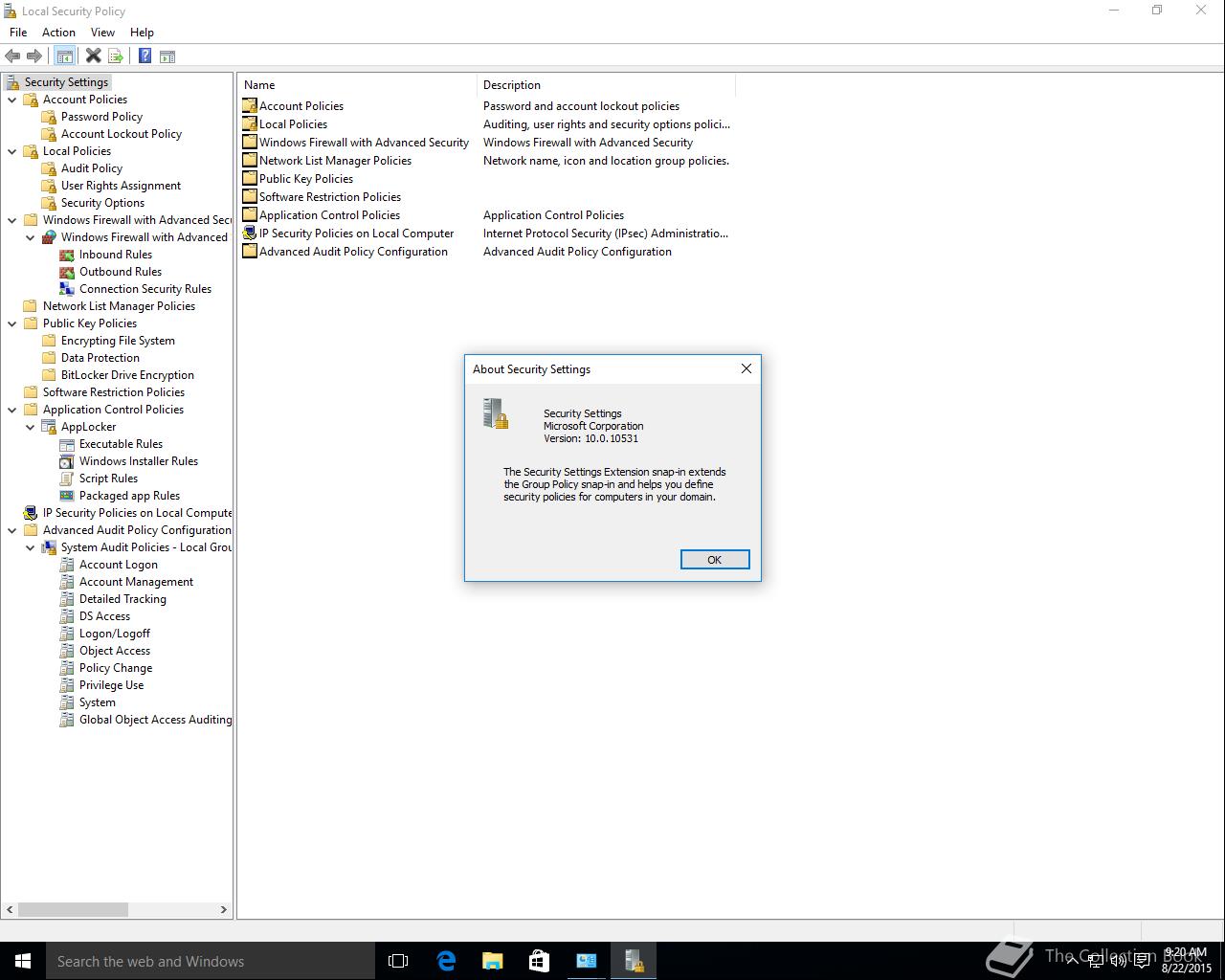The width and height of the screenshot is (1225, 980).
Task: Click System Audit Policies node icon
Action: point(49,547)
